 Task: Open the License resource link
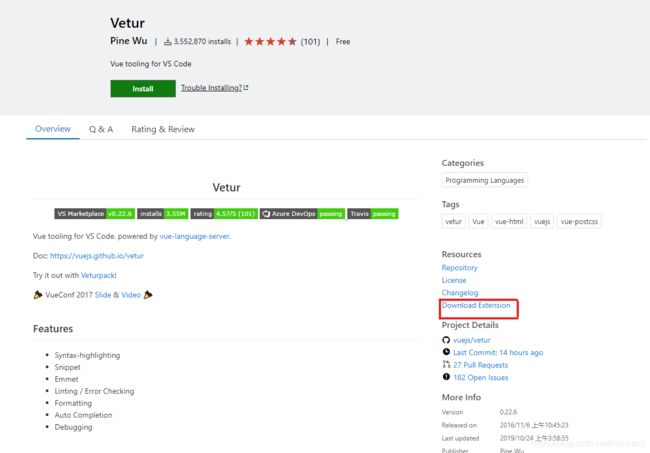[454, 280]
